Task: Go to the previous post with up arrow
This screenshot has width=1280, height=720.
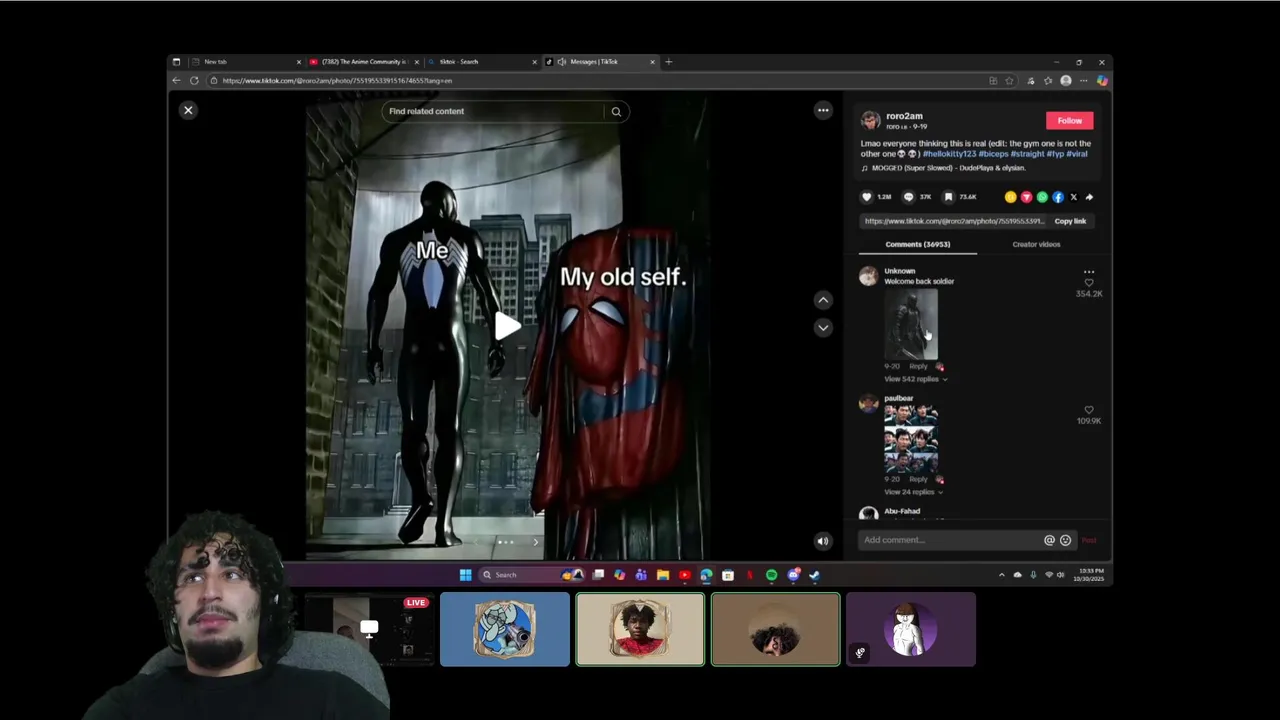Action: point(823,300)
